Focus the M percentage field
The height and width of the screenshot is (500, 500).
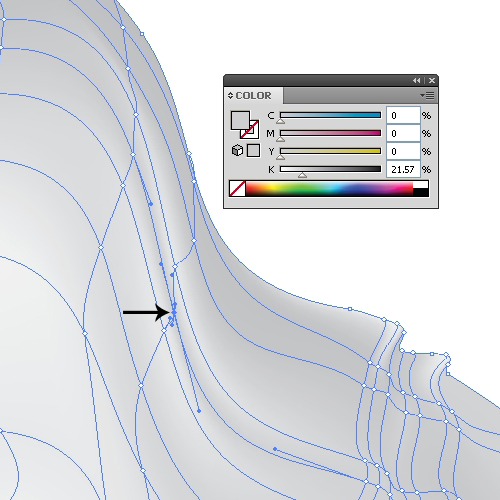click(x=403, y=133)
